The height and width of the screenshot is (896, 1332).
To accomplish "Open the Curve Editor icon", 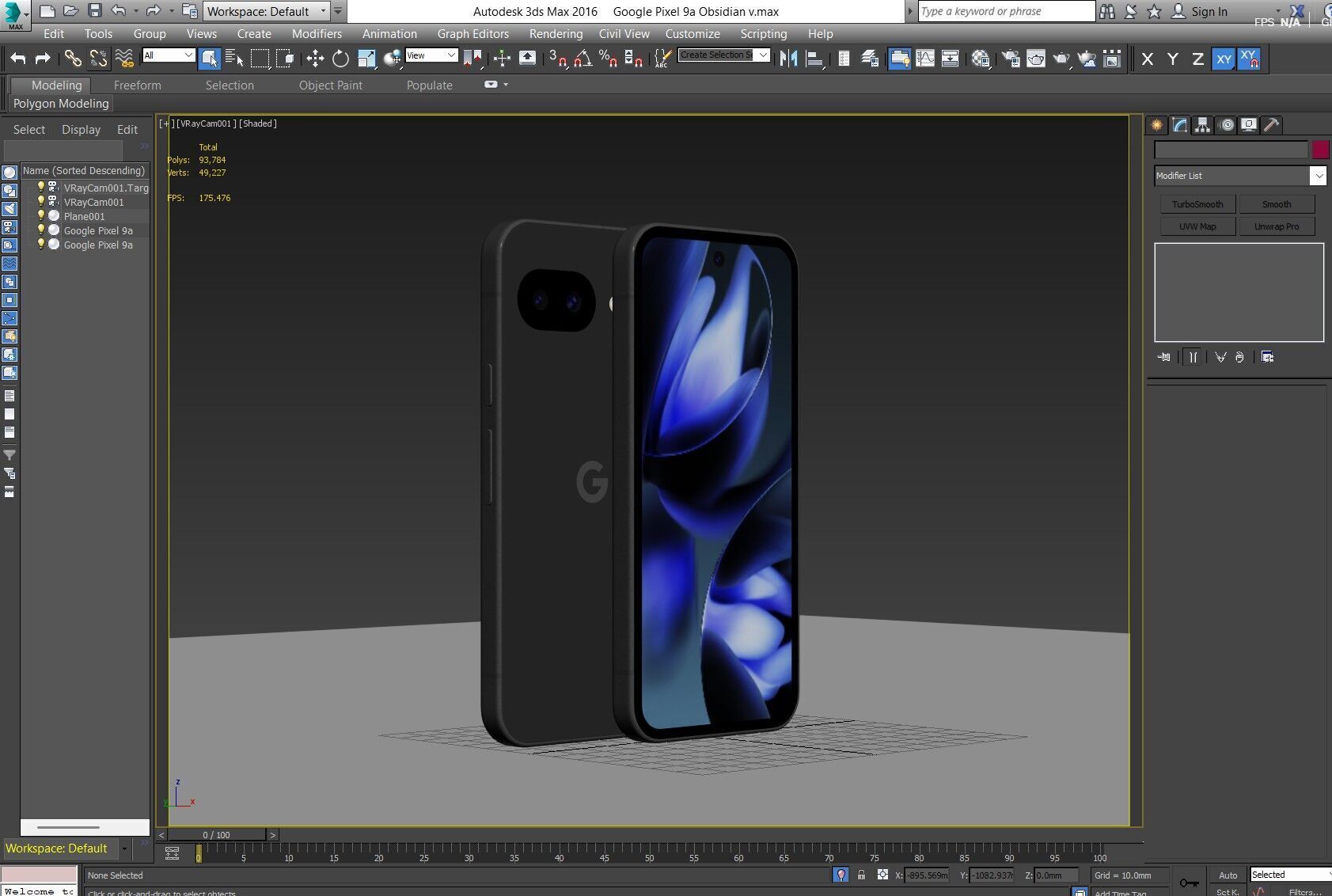I will (924, 59).
